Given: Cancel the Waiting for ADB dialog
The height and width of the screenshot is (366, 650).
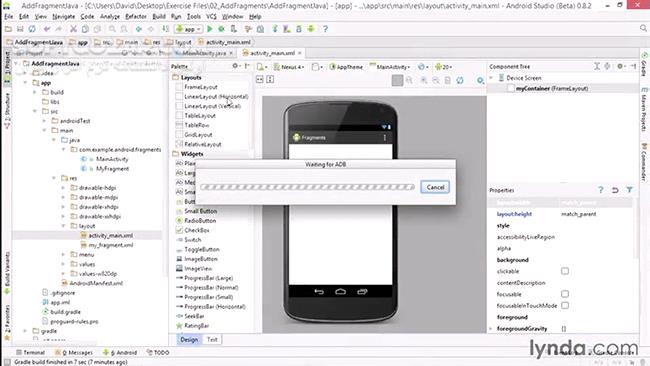Looking at the screenshot, I should coord(435,187).
